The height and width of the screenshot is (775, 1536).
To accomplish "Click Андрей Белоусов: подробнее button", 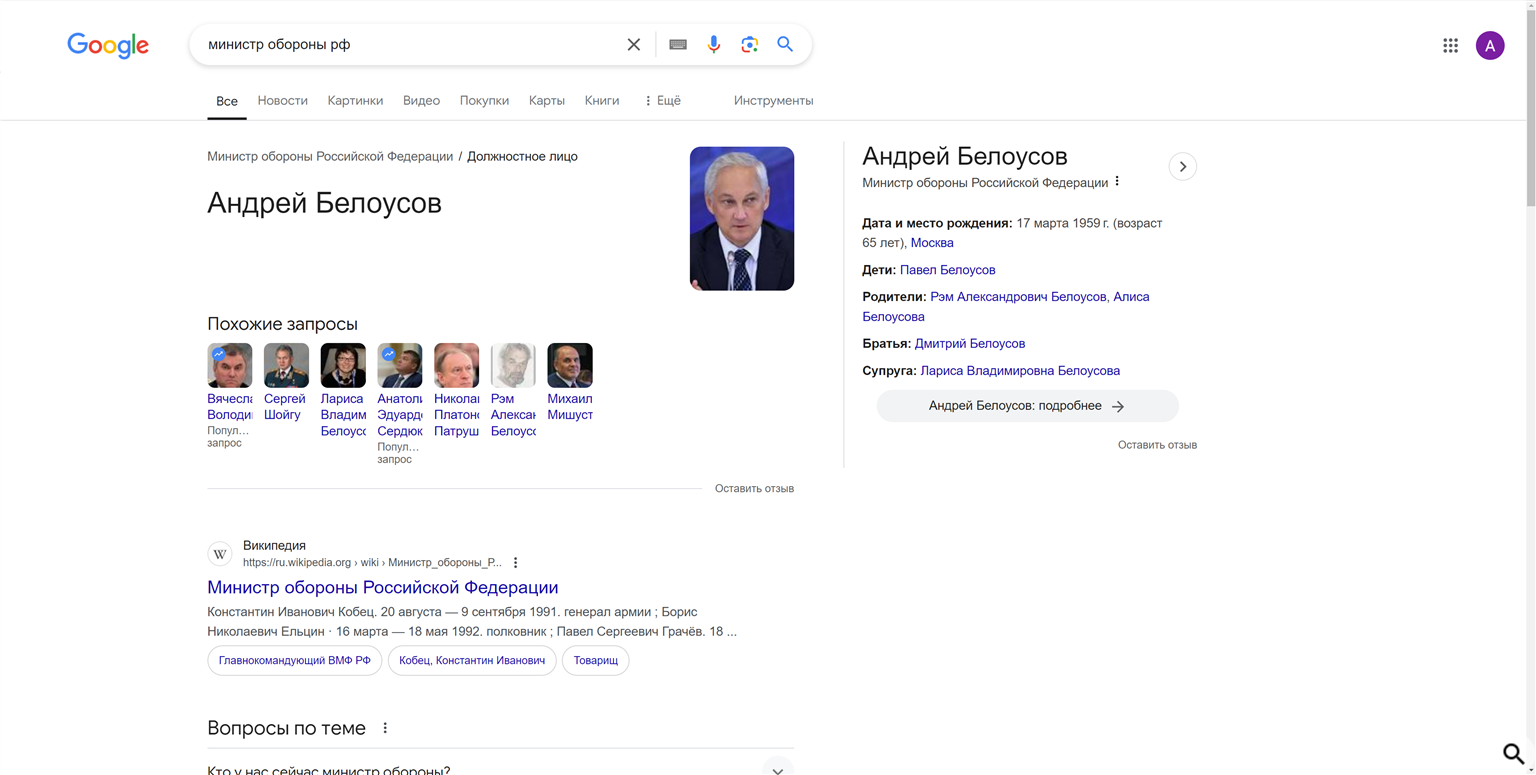I will tap(1027, 406).
